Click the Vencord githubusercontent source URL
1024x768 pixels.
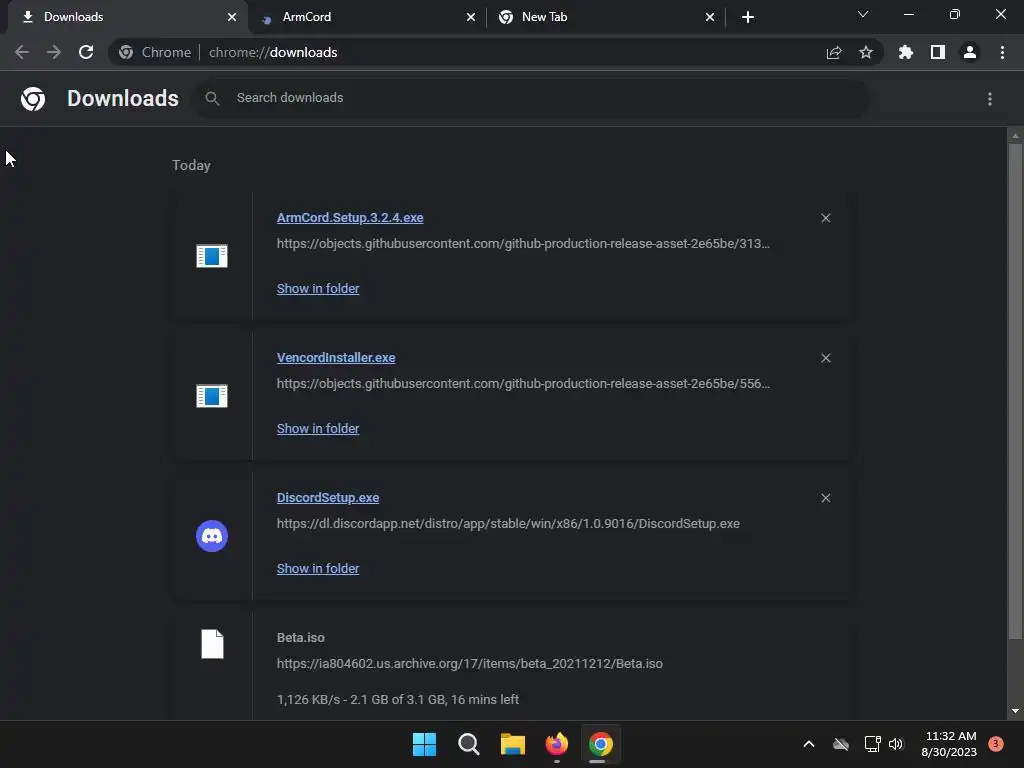point(523,383)
